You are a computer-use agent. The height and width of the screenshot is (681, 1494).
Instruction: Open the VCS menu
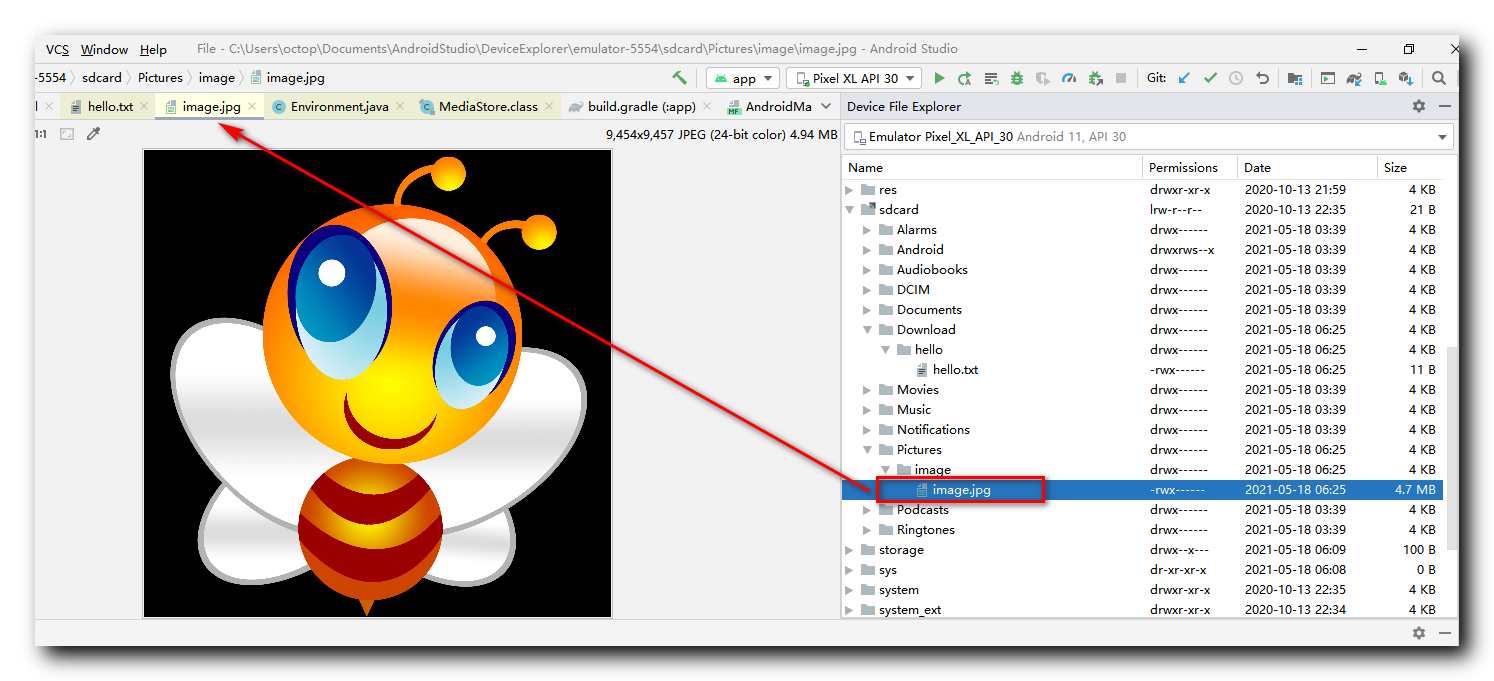[x=57, y=49]
